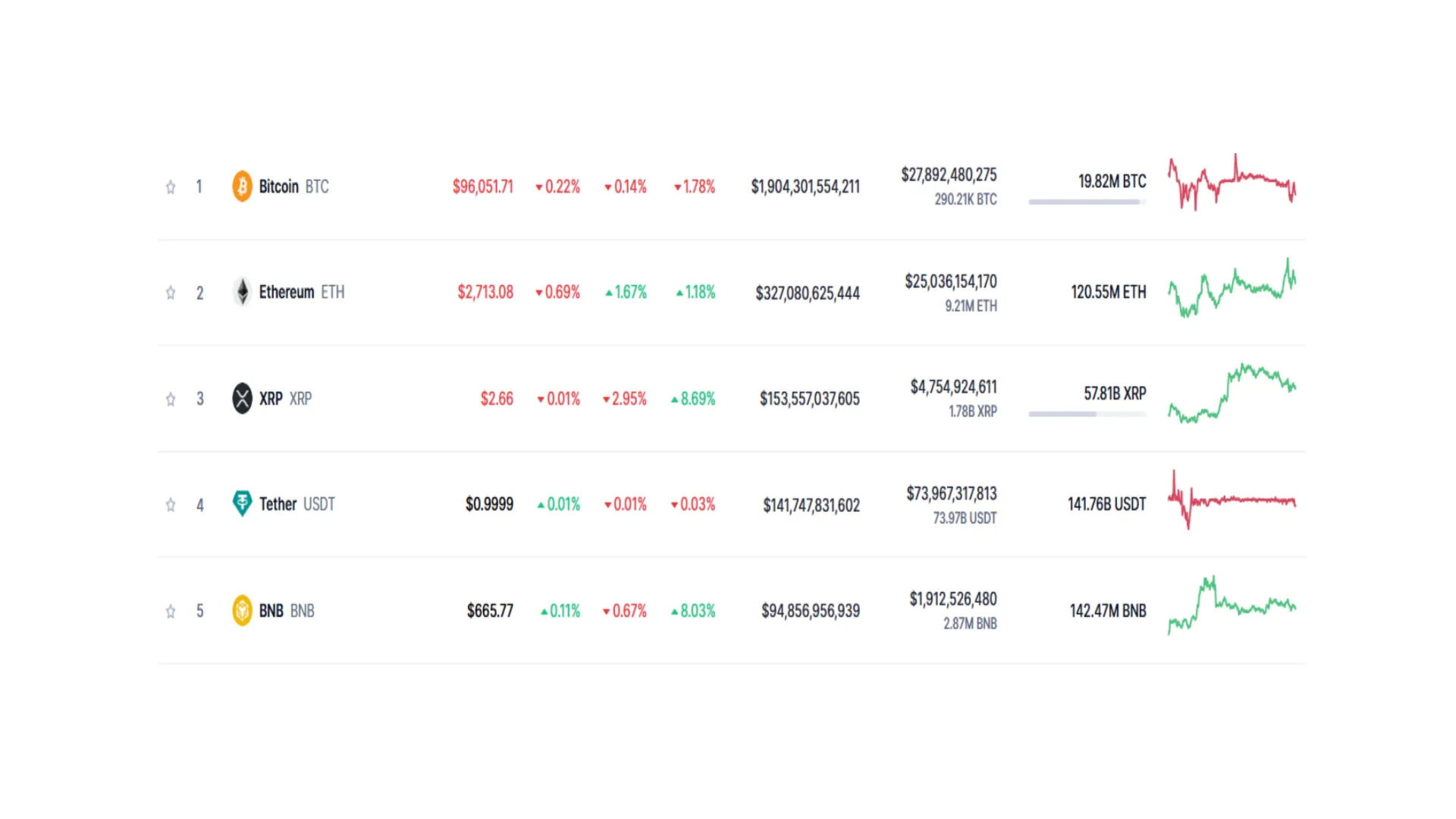Add Bitcoin to watchlist with star

point(171,187)
